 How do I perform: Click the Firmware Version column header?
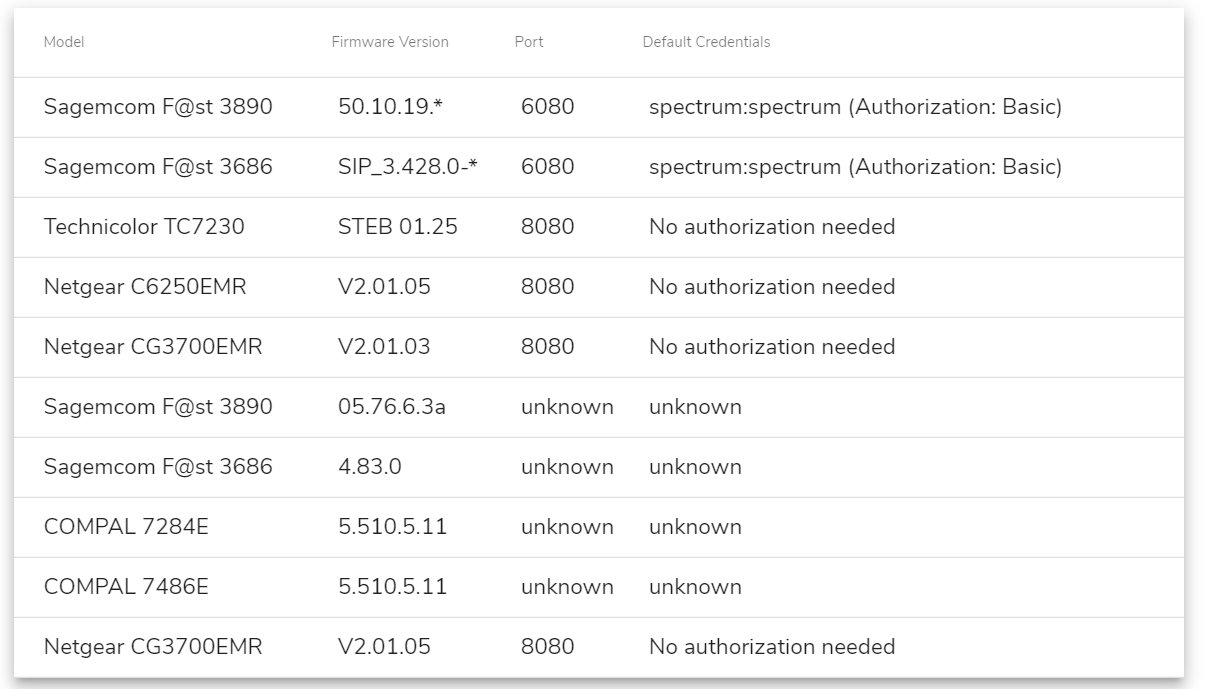(390, 42)
